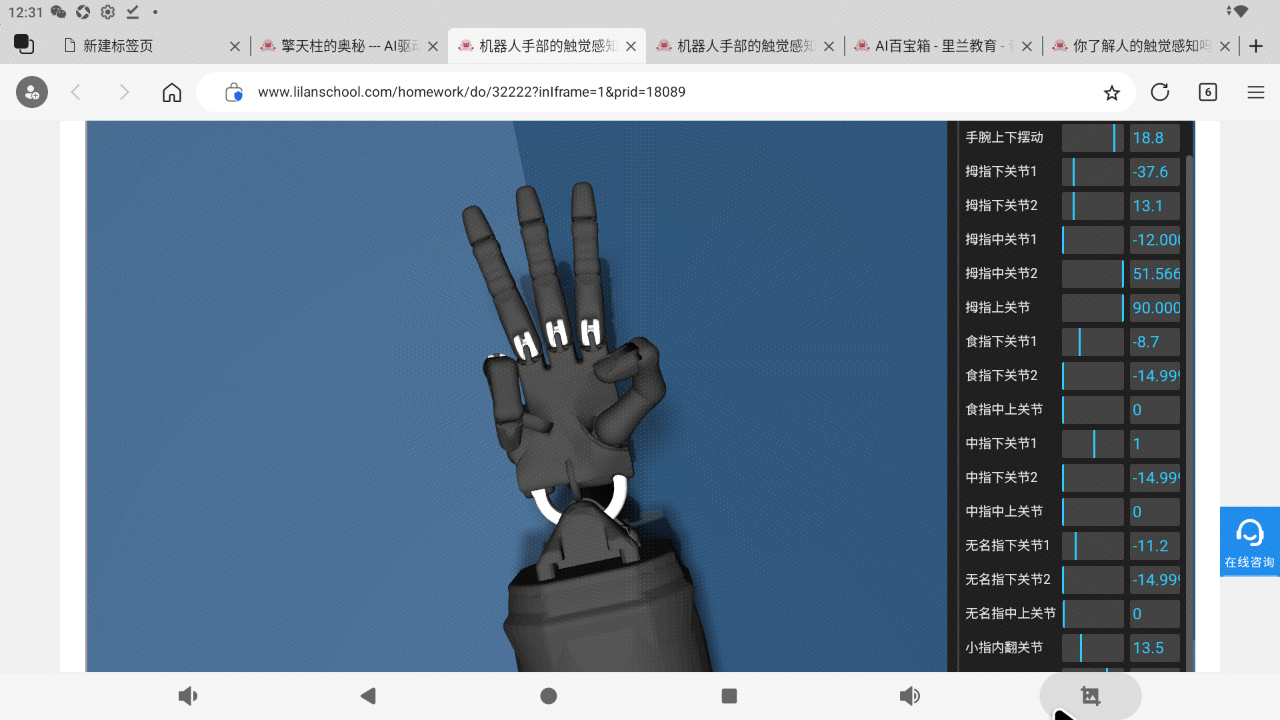
Task: Take a screenshot with the crop icon
Action: click(1090, 696)
